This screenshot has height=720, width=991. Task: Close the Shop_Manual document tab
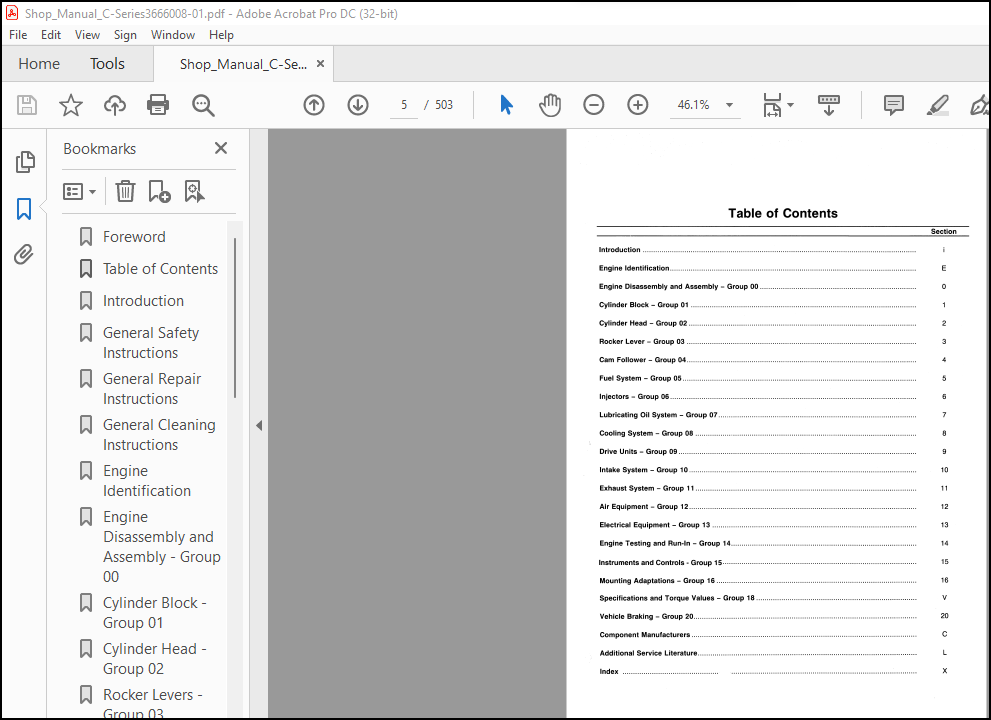(320, 64)
